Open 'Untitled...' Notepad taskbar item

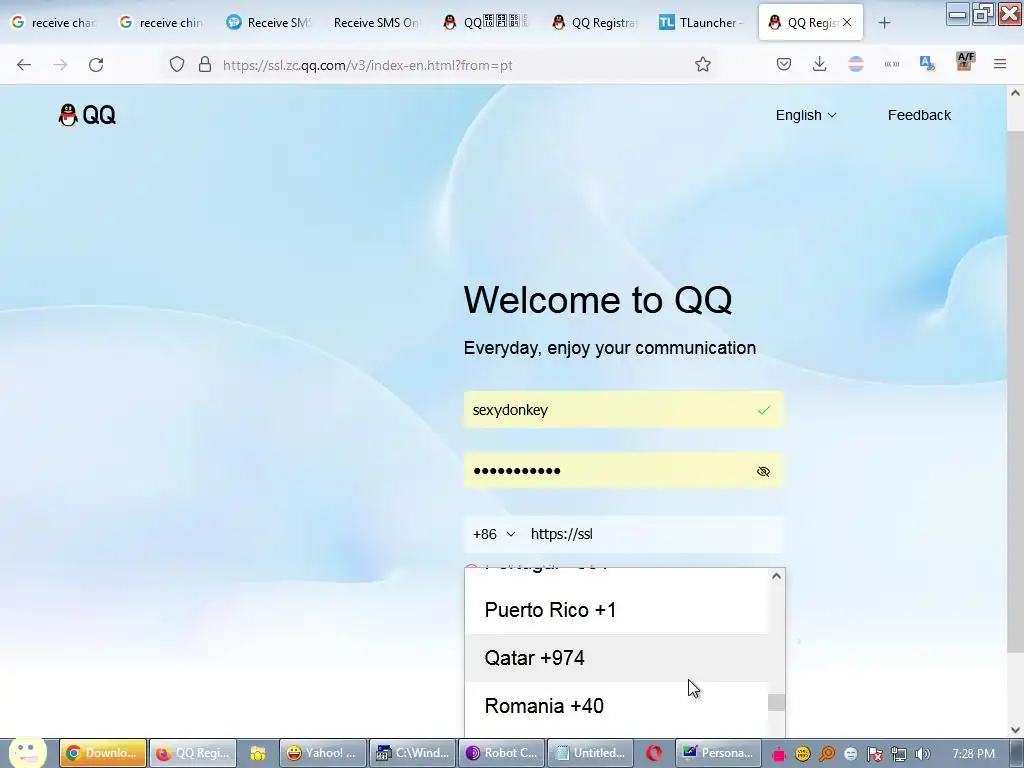click(592, 753)
